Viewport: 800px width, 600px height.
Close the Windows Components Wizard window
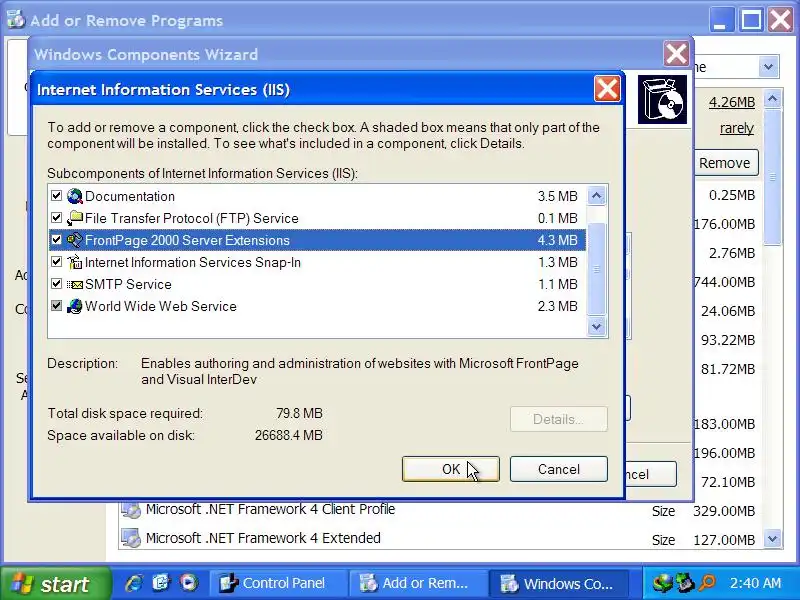tap(676, 54)
